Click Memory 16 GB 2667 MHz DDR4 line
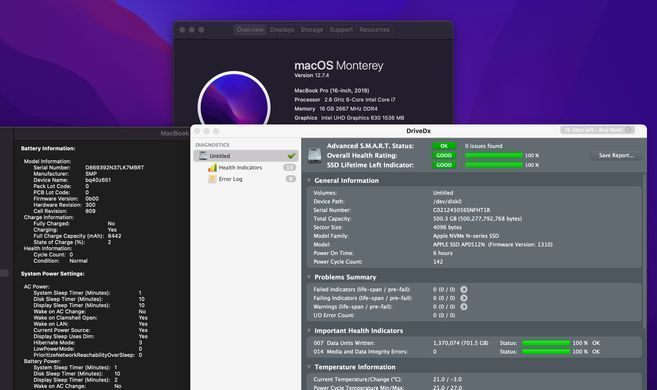 tap(336, 109)
